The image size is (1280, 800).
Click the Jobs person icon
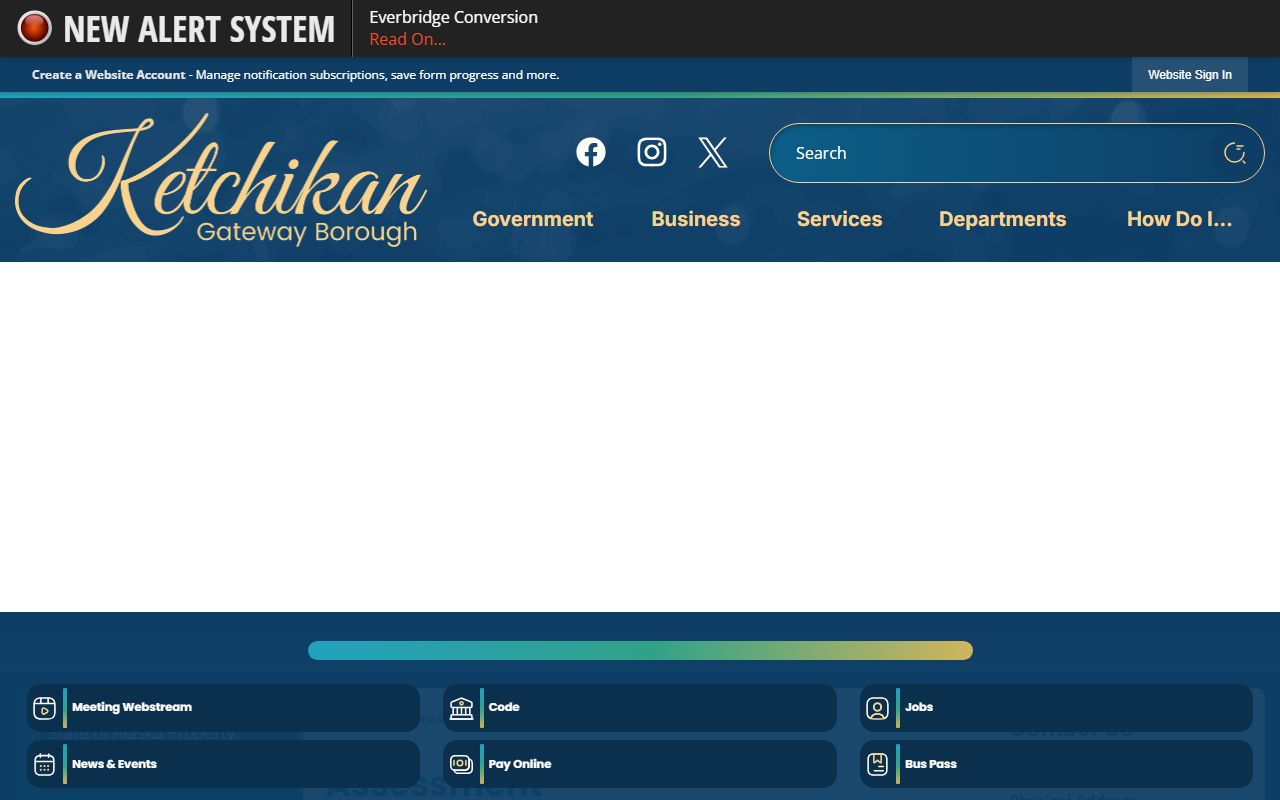pos(877,708)
